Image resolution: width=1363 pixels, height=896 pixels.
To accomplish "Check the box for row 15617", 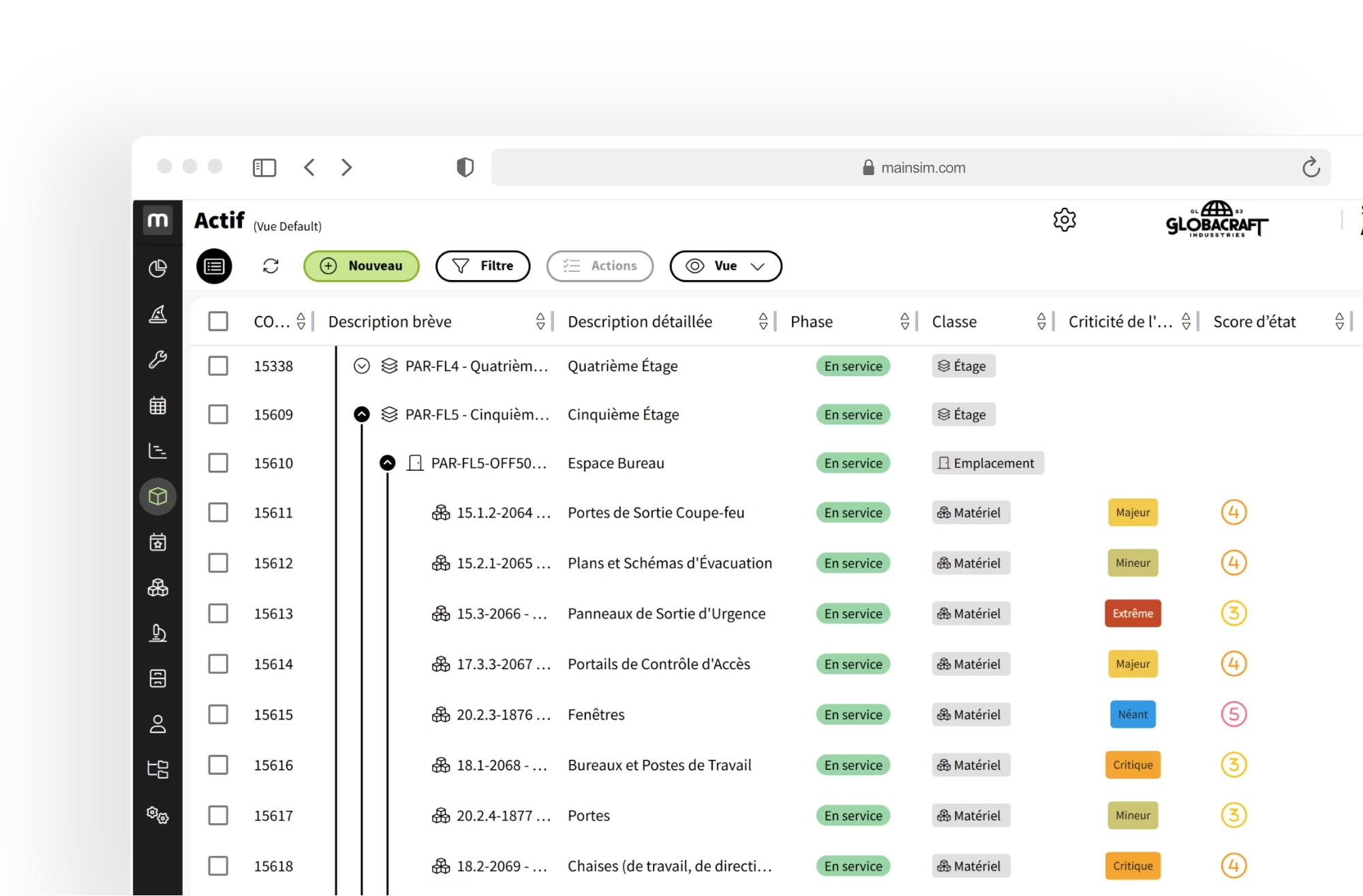I will pos(218,815).
